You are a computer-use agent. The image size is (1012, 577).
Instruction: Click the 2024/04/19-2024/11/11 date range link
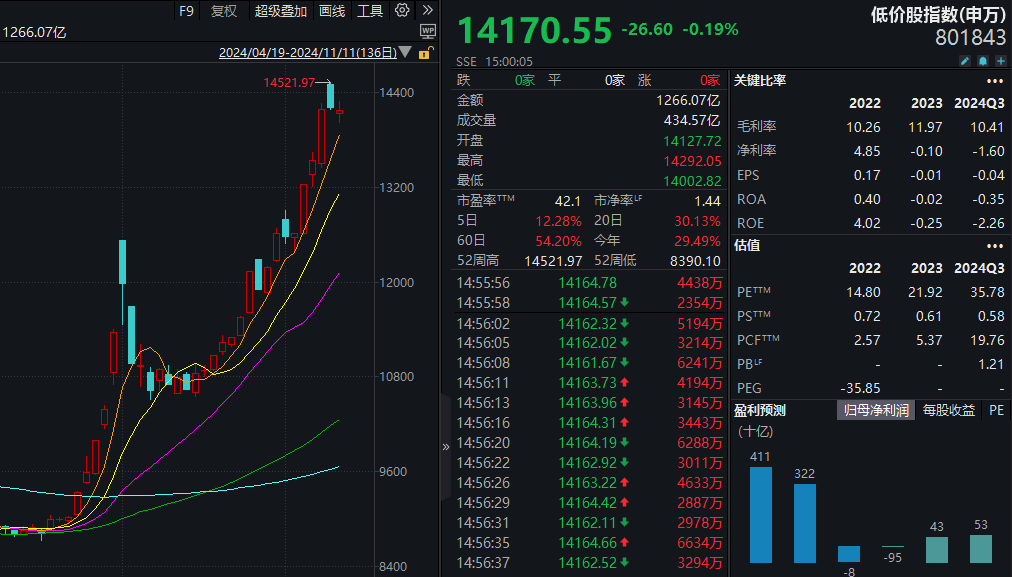pos(307,53)
